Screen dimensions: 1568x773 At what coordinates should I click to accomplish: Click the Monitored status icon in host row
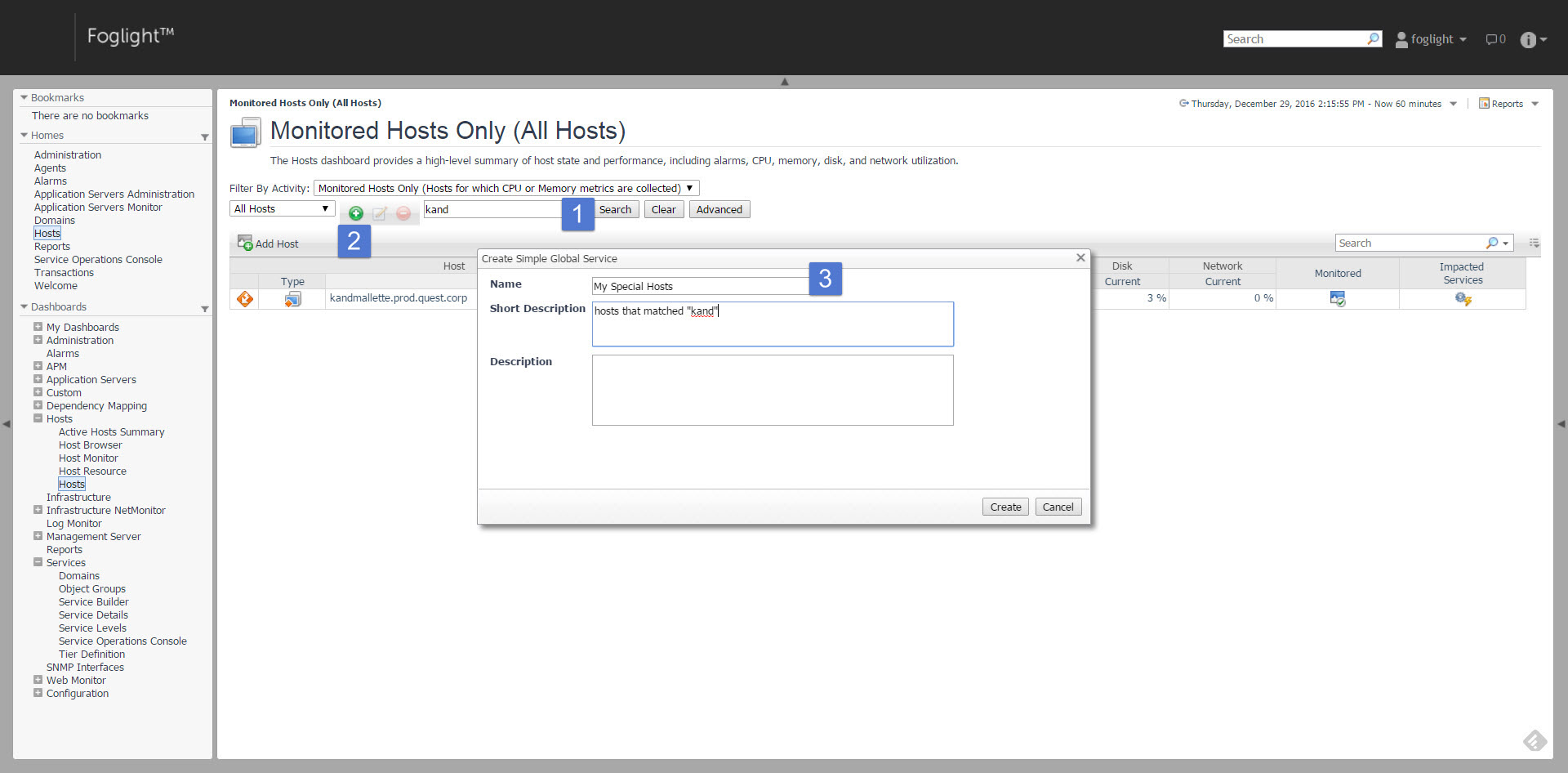coord(1338,299)
